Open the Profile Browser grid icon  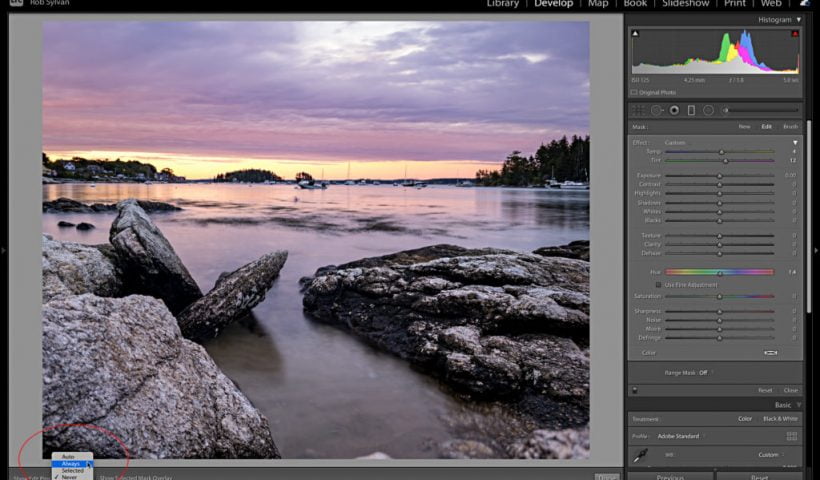click(x=792, y=436)
